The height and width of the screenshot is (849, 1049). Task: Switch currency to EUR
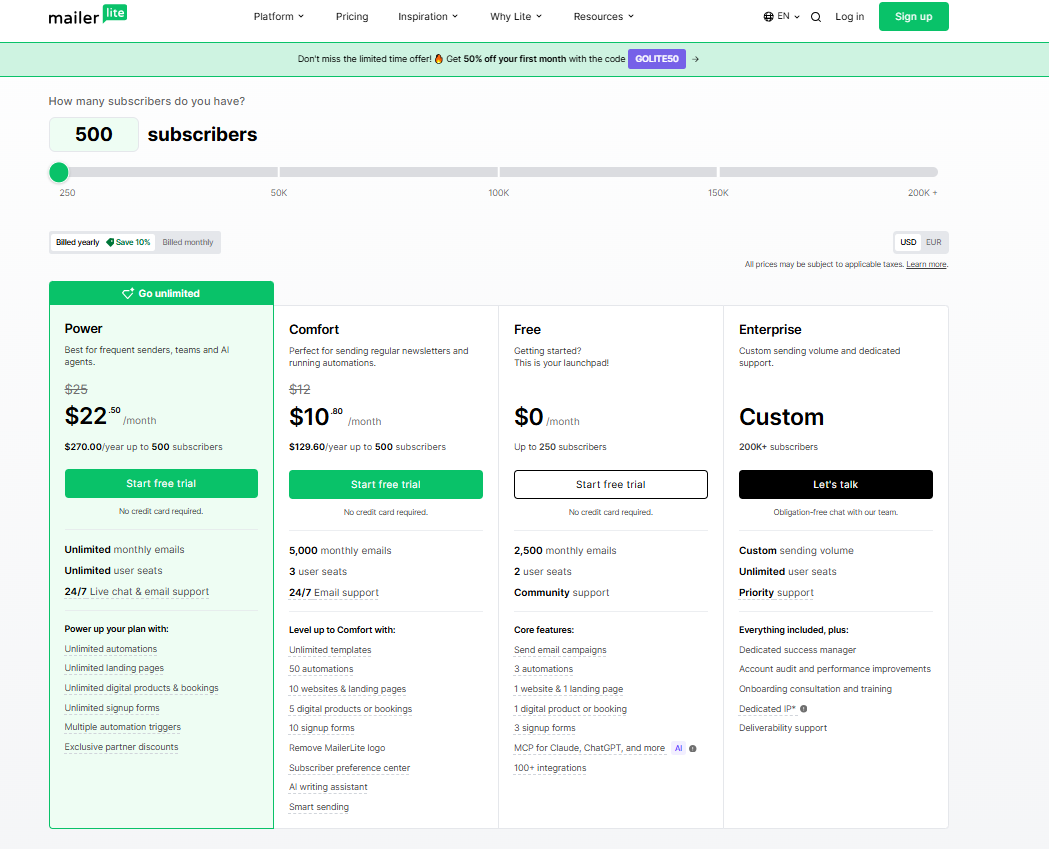933,242
